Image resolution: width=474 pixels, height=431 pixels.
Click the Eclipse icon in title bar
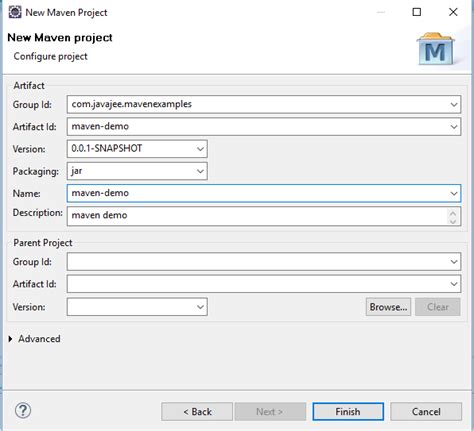15,12
